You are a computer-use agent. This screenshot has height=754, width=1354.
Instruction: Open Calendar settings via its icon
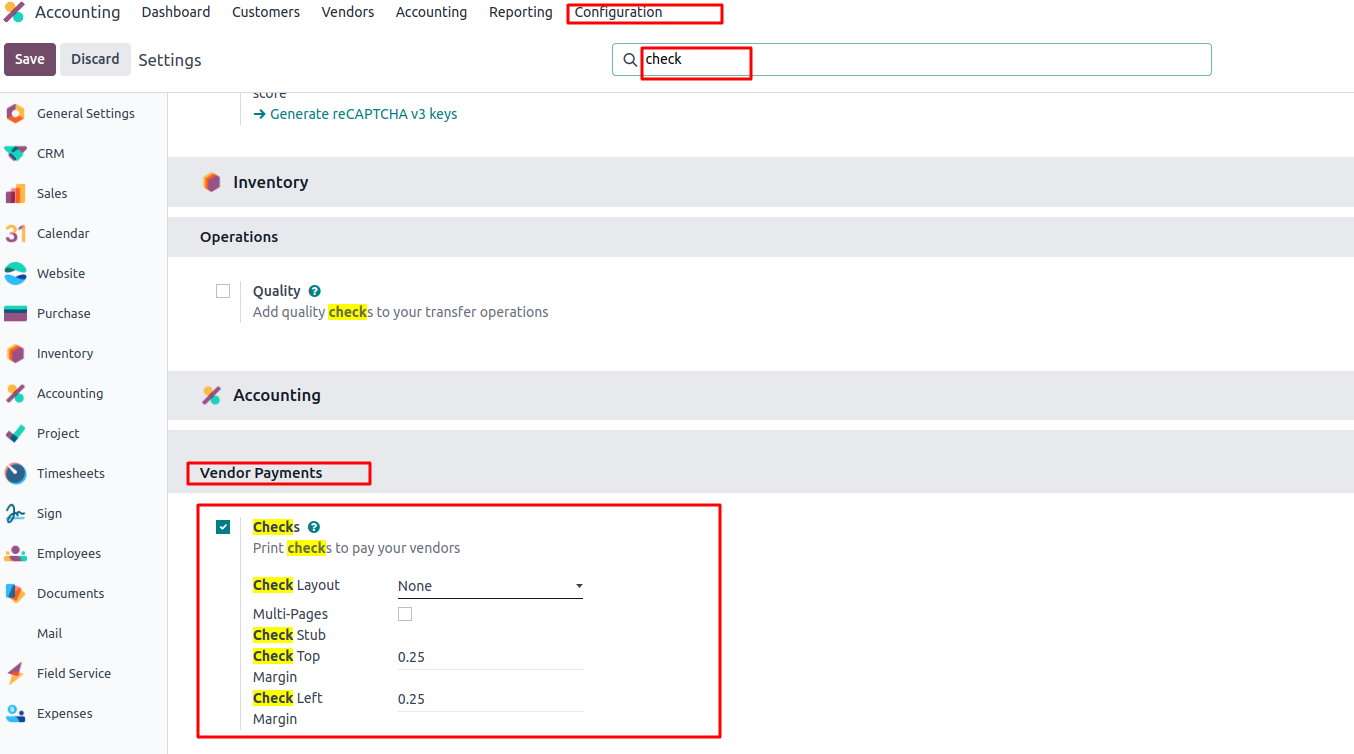[15, 234]
